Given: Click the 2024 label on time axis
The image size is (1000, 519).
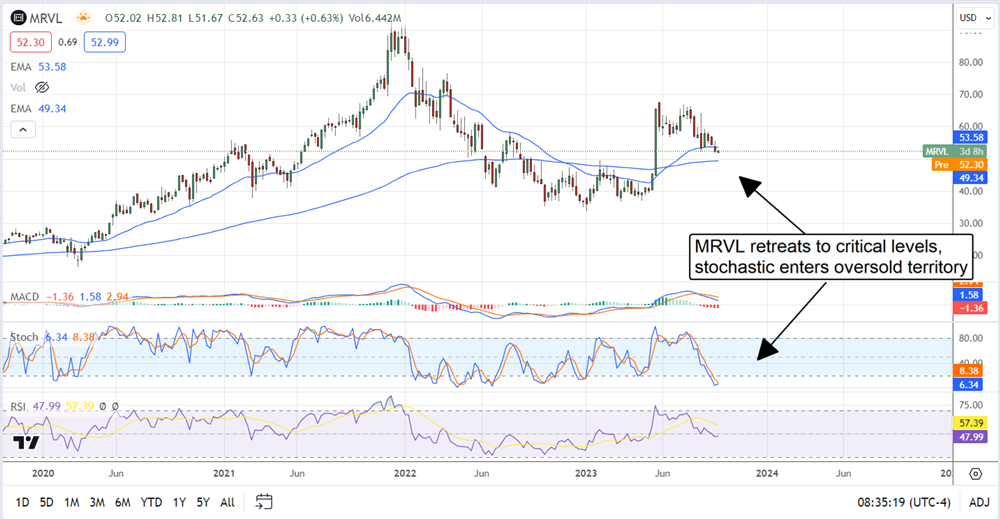Looking at the screenshot, I should click(767, 473).
